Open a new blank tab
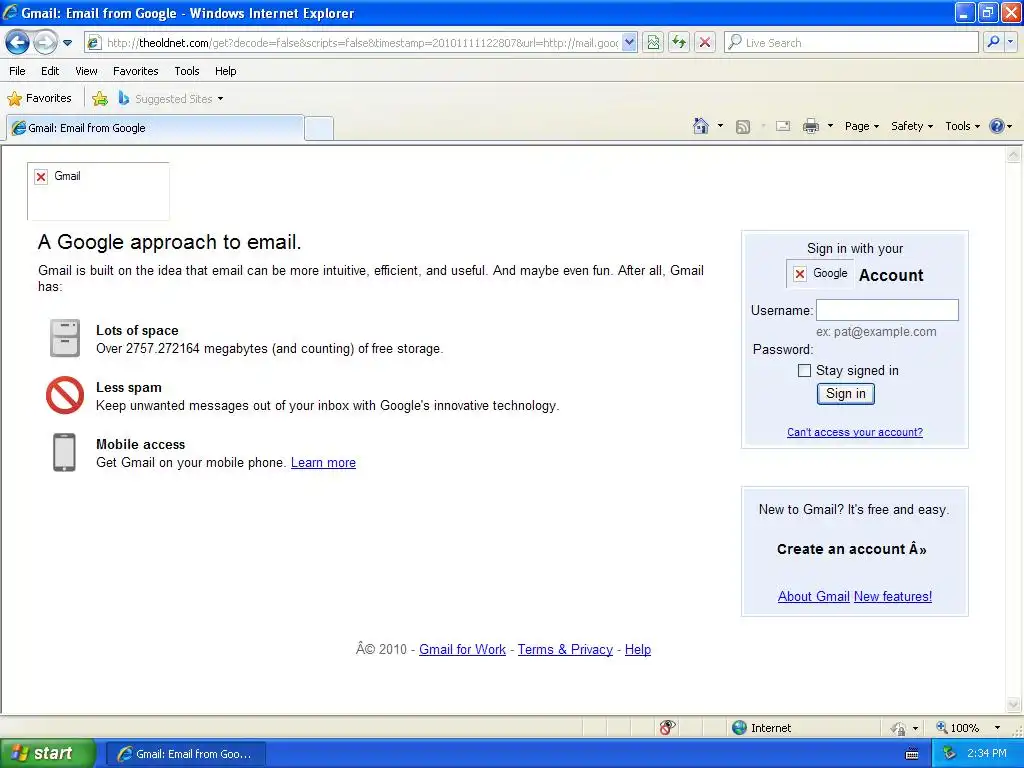Image resolution: width=1024 pixels, height=768 pixels. pos(319,128)
